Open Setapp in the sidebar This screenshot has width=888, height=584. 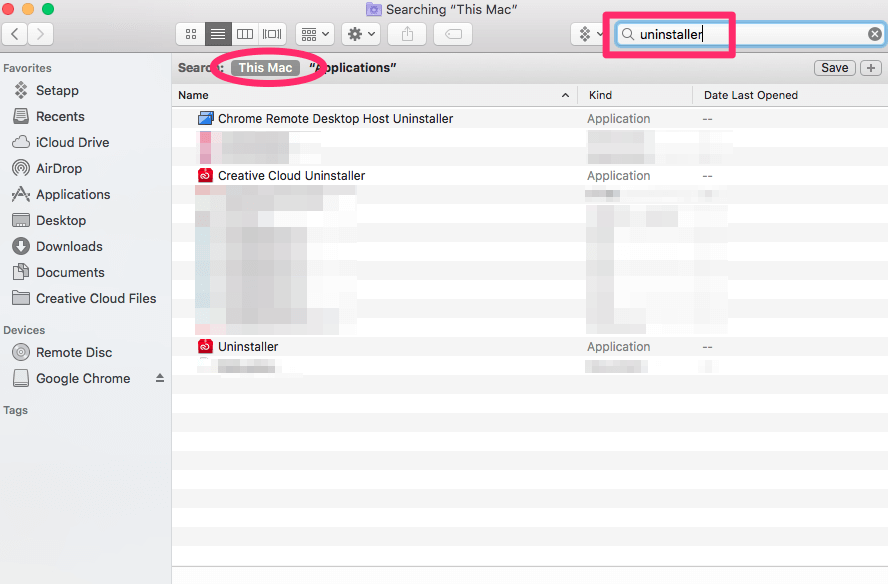click(57, 91)
